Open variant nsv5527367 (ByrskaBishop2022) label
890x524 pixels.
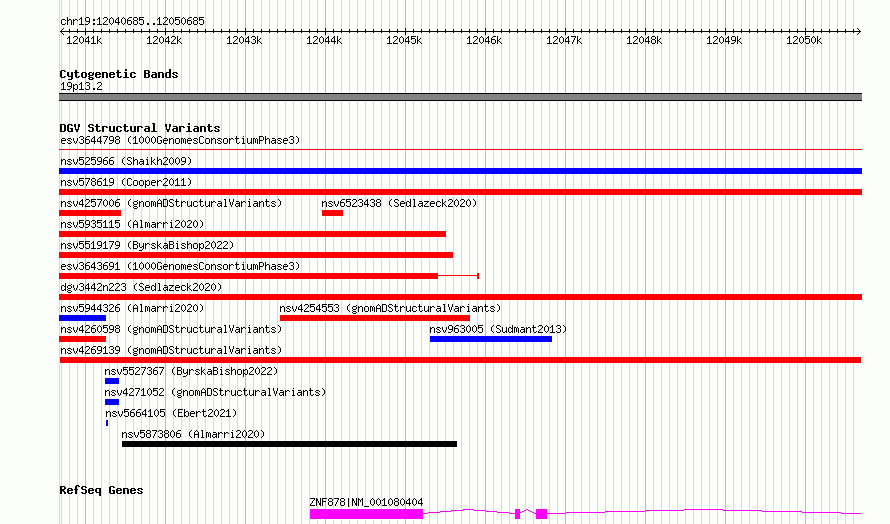[191, 371]
